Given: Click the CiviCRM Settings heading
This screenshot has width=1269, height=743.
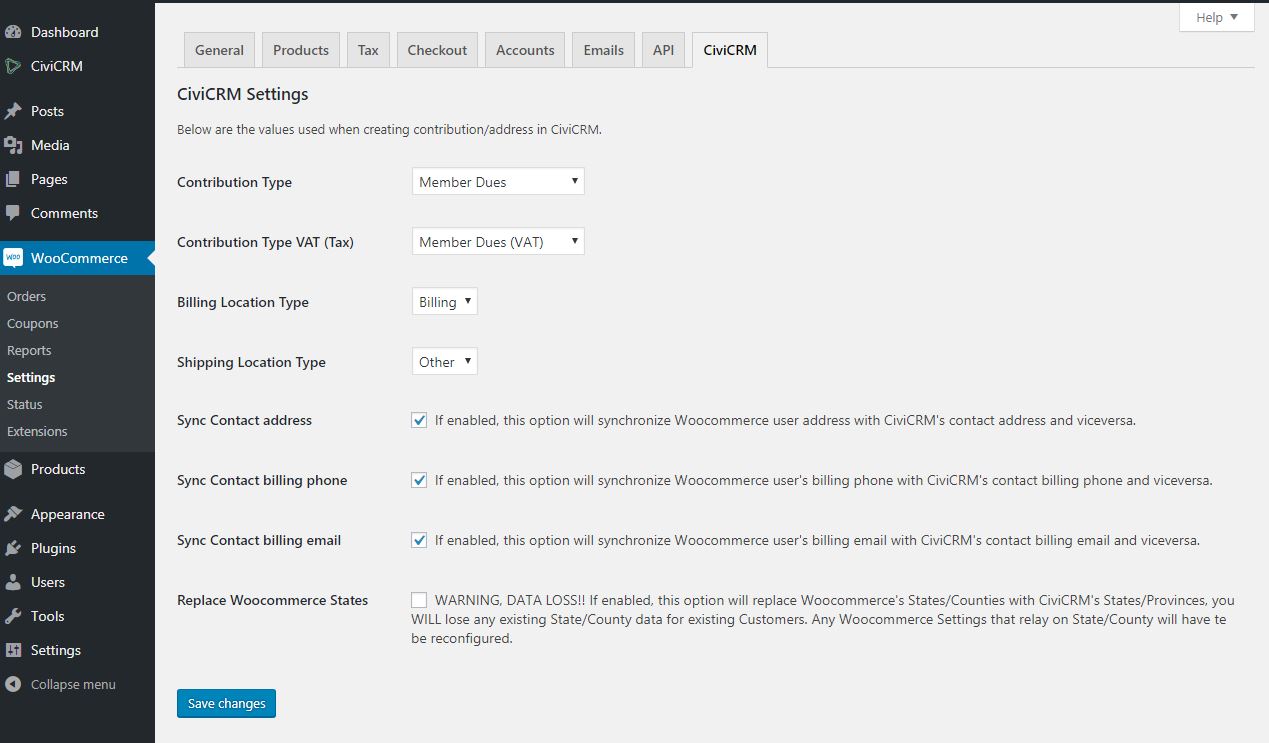Looking at the screenshot, I should pos(243,94).
